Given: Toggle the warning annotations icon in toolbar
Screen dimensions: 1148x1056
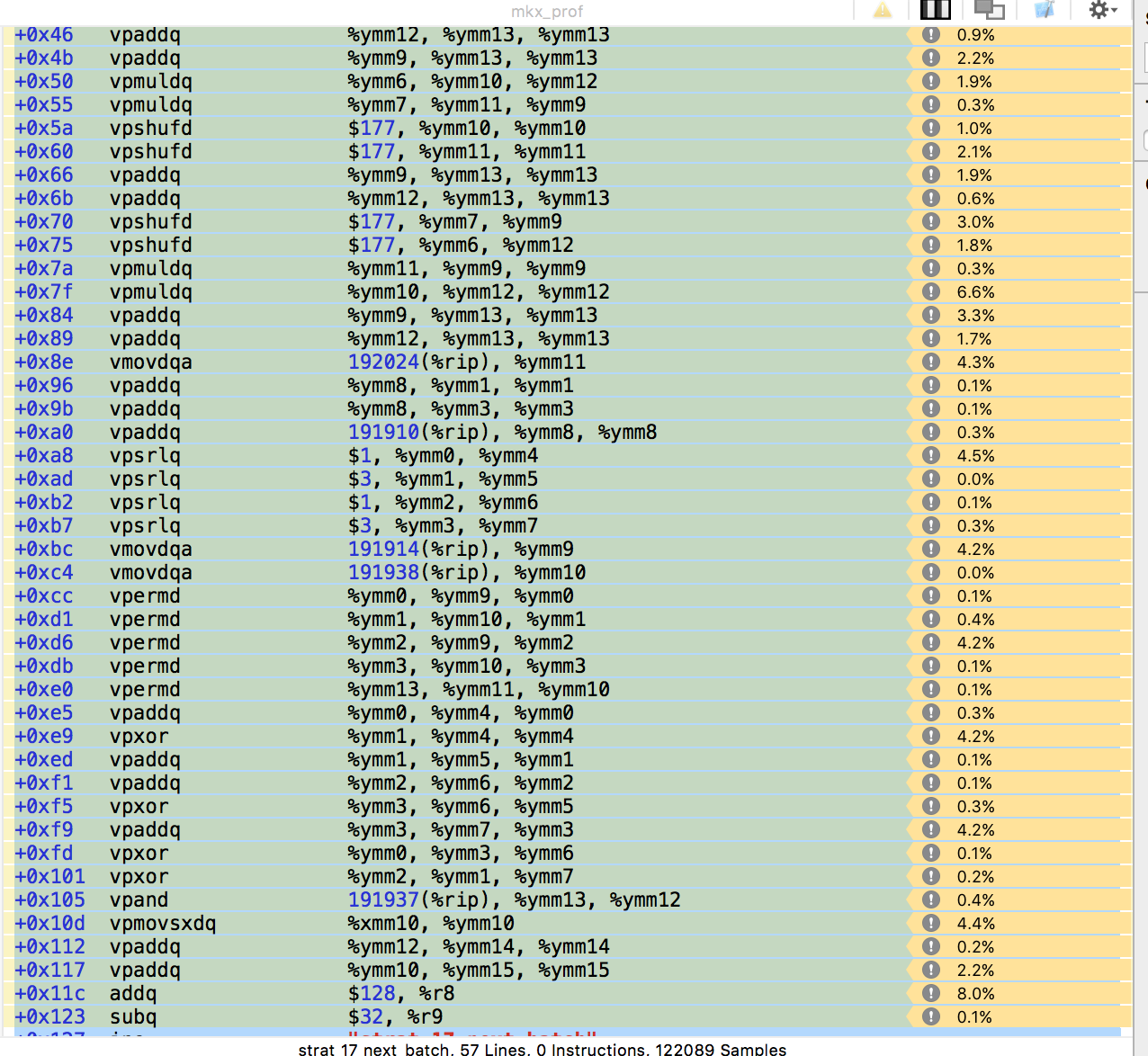Looking at the screenshot, I should click(x=883, y=10).
